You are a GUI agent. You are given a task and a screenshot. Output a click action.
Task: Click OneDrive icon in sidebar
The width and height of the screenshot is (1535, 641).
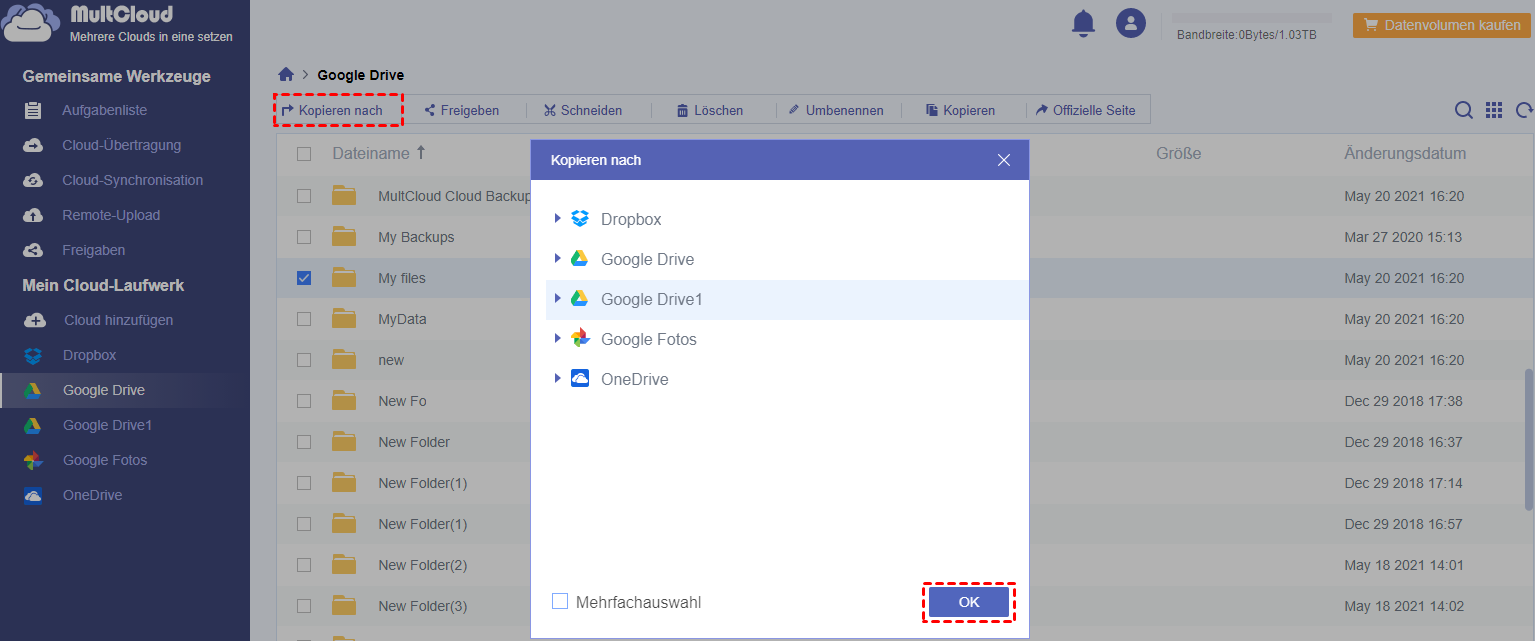point(33,495)
